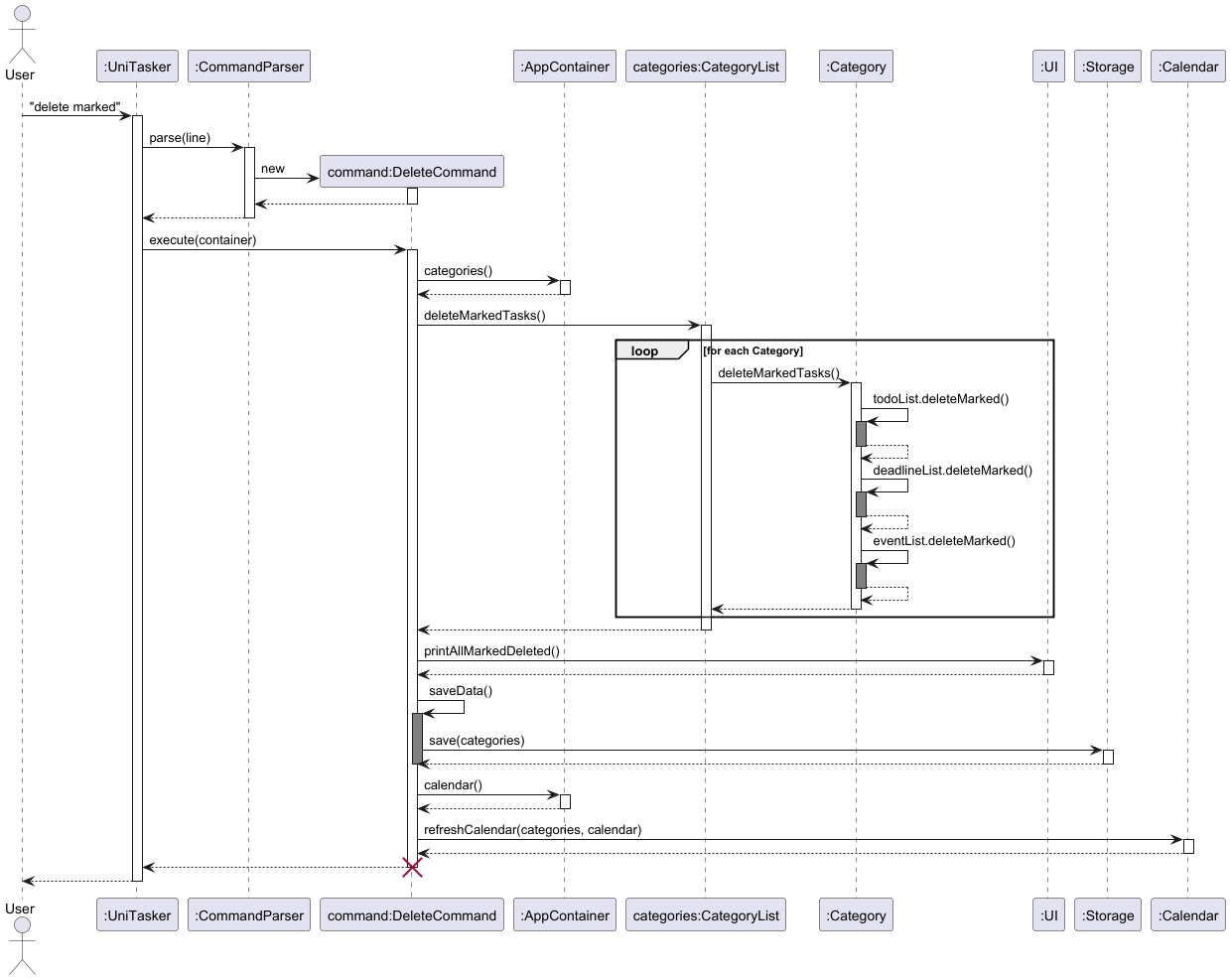Select the top :UniTasker participant header

point(137,66)
